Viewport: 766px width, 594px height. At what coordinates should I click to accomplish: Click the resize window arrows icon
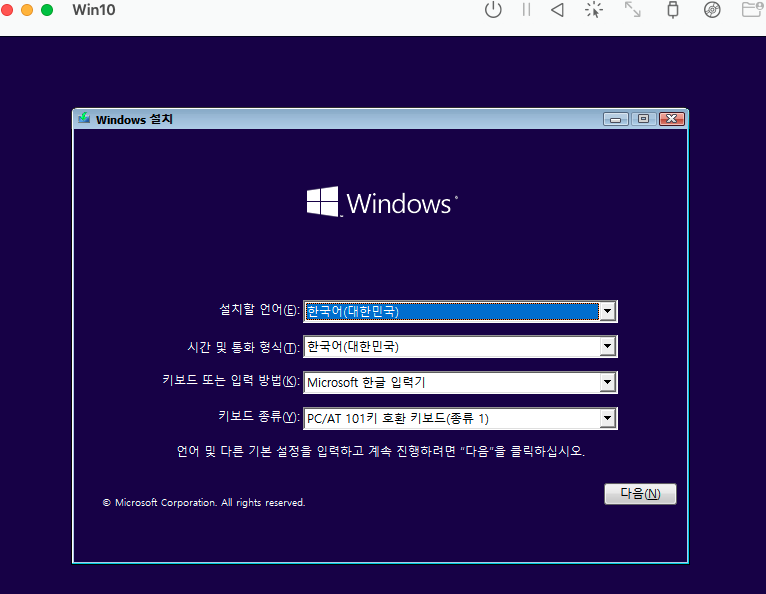[x=633, y=9]
